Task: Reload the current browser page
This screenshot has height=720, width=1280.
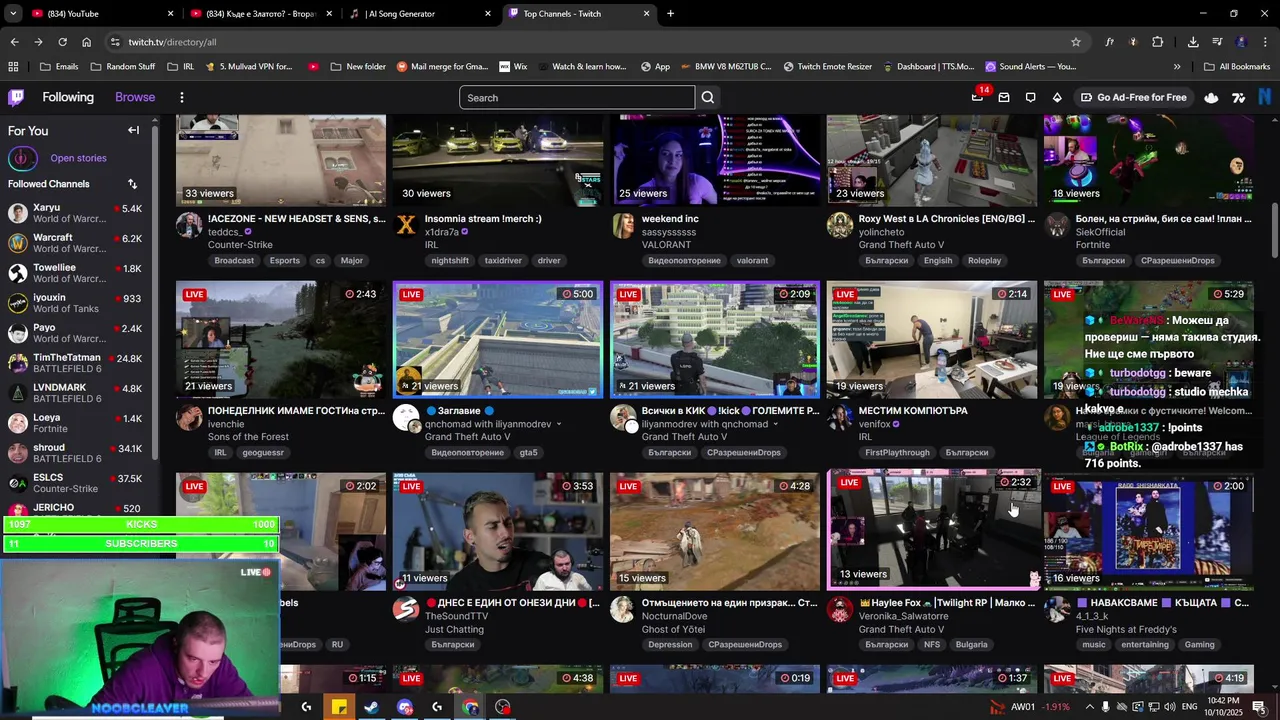Action: 62,42
